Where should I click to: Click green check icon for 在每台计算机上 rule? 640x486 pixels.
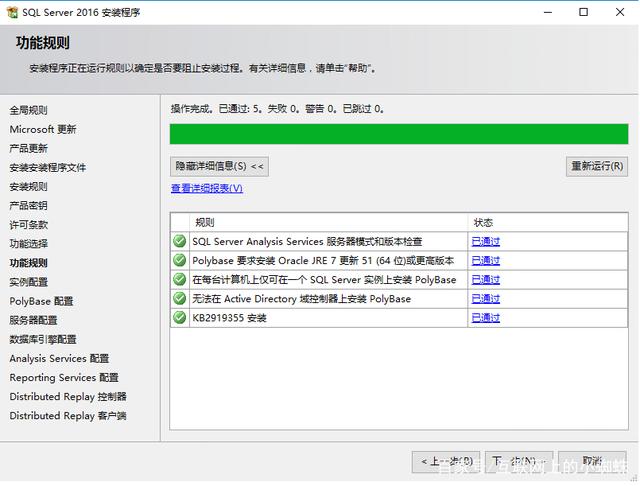[180, 280]
